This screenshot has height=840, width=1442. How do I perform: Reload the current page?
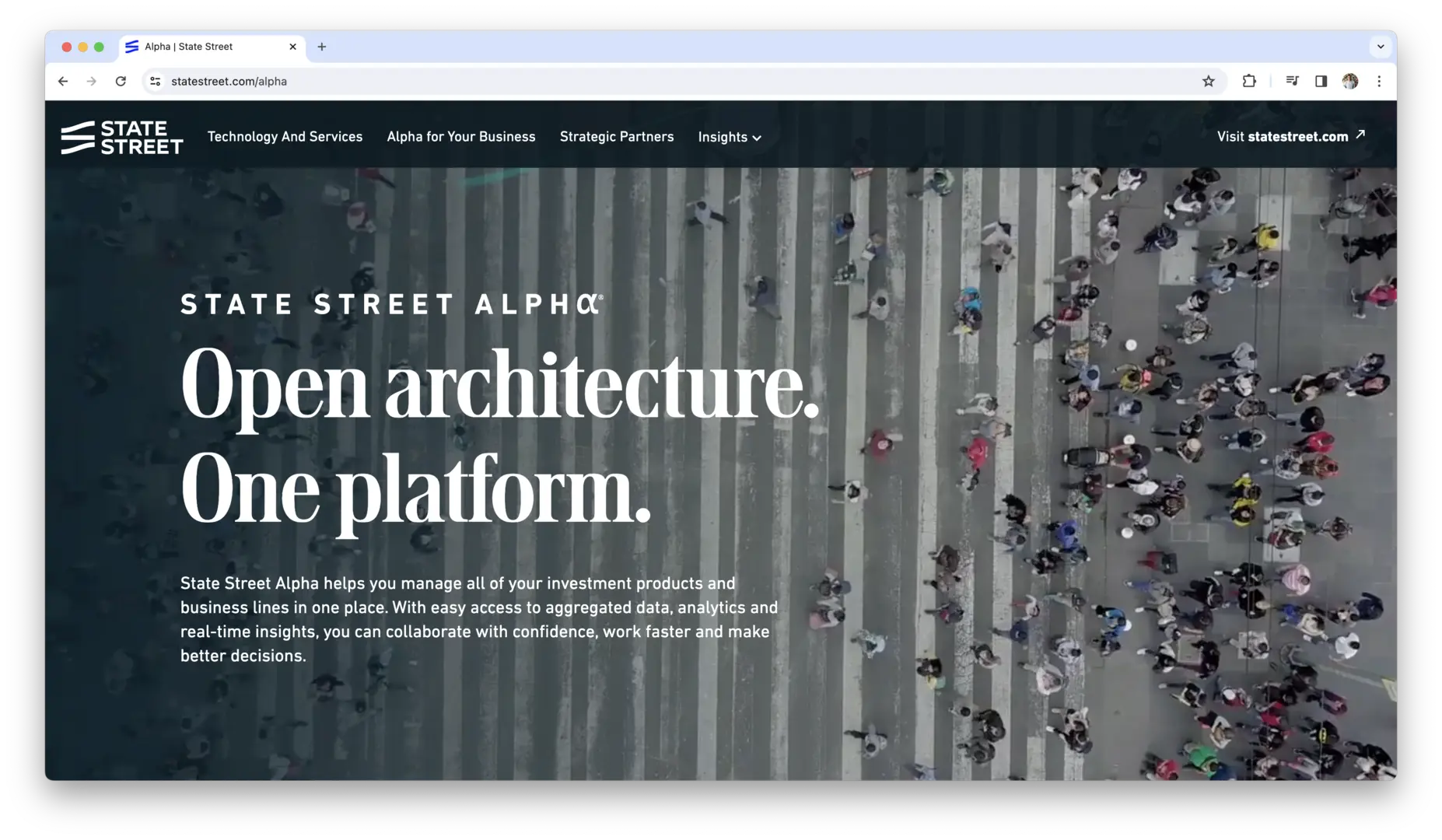tap(121, 81)
